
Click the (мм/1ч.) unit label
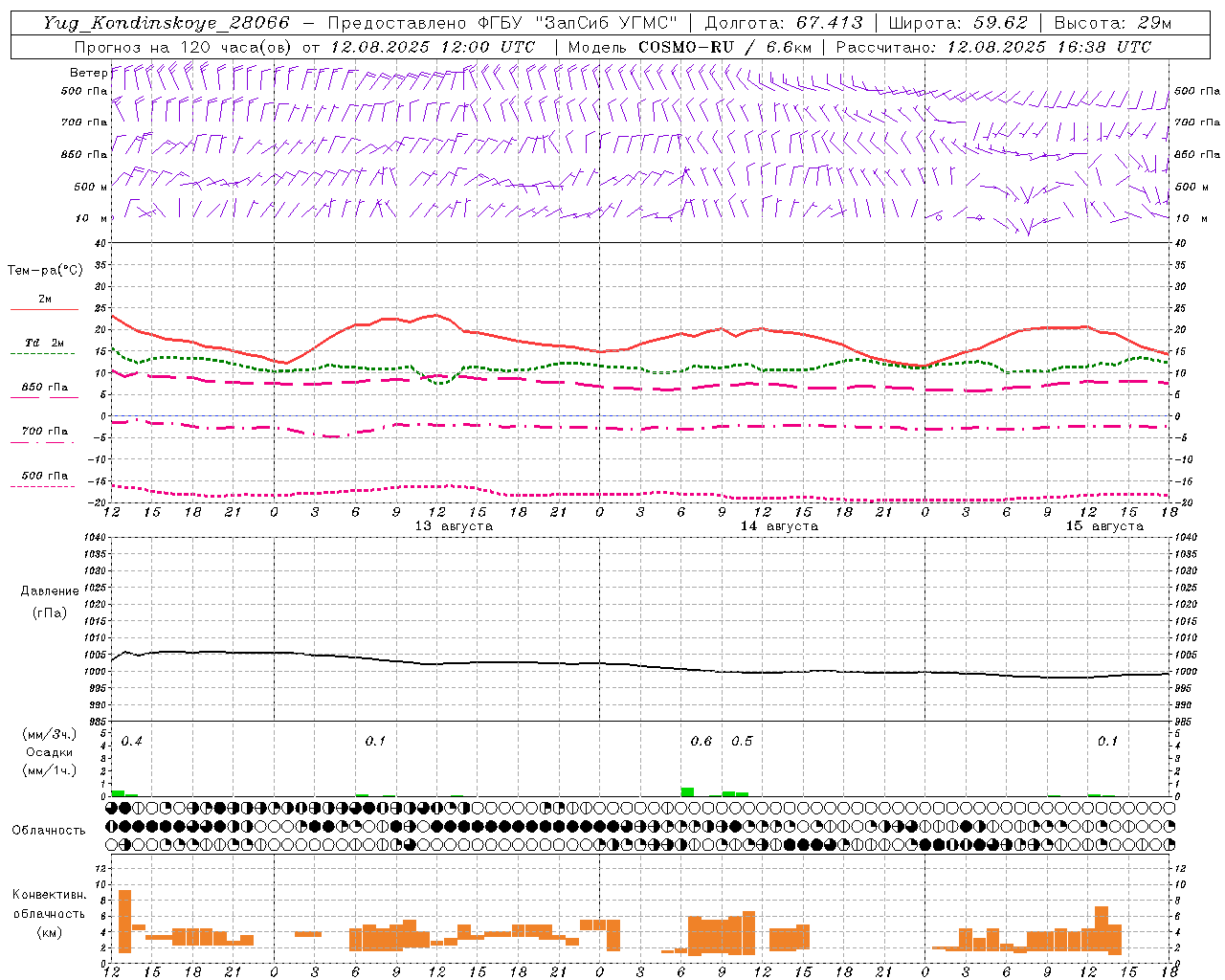48,770
